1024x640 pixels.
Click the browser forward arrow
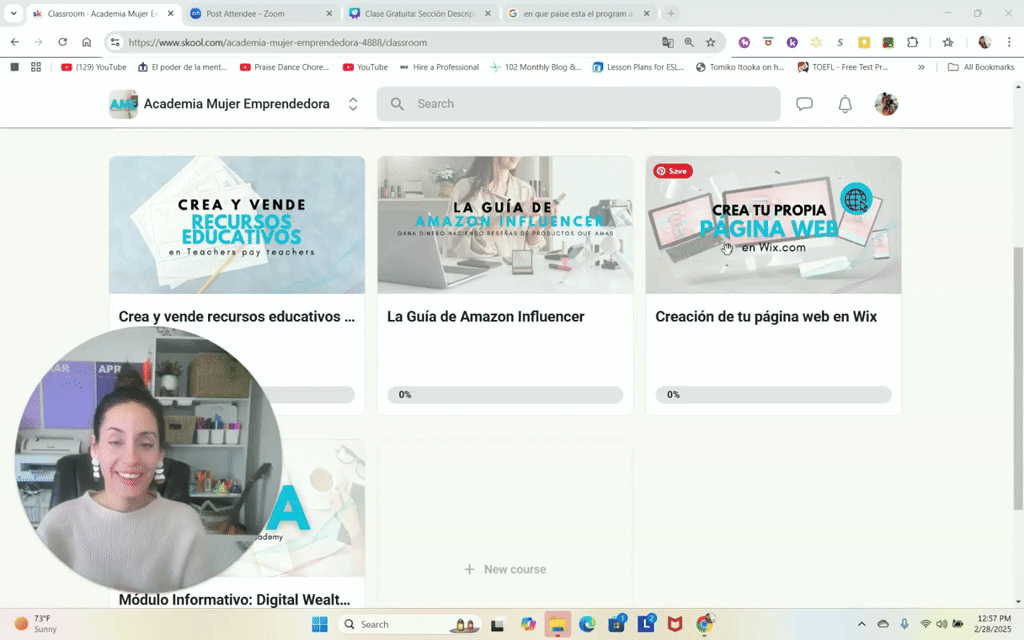click(39, 42)
